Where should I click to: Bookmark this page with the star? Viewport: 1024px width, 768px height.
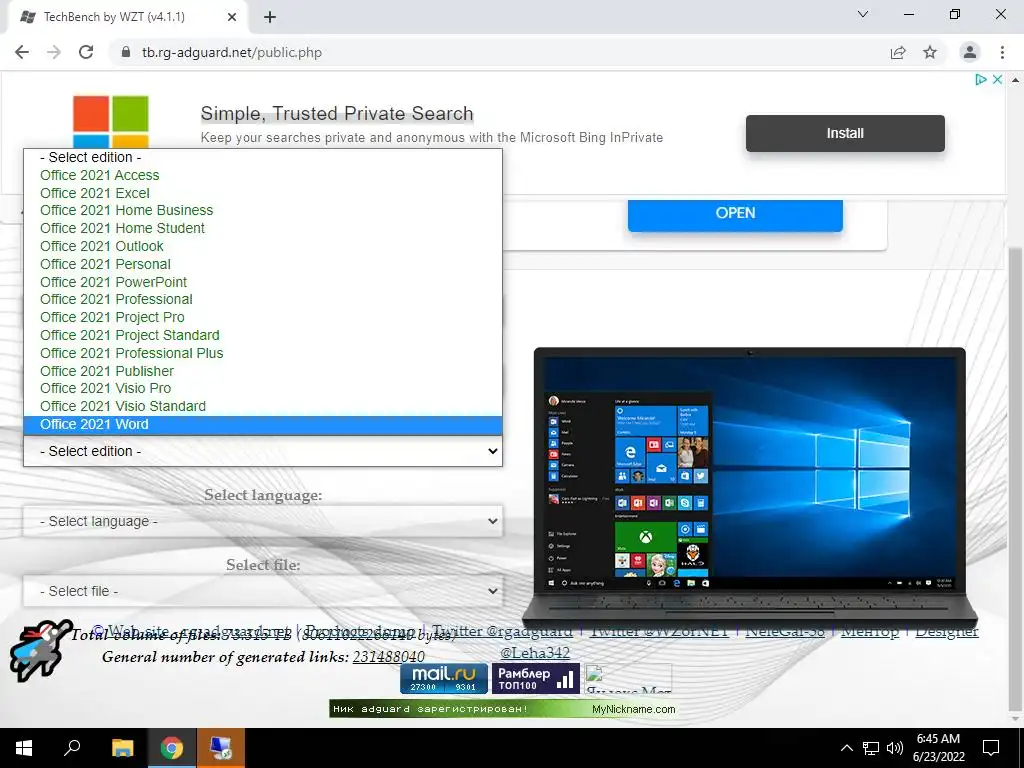click(930, 52)
